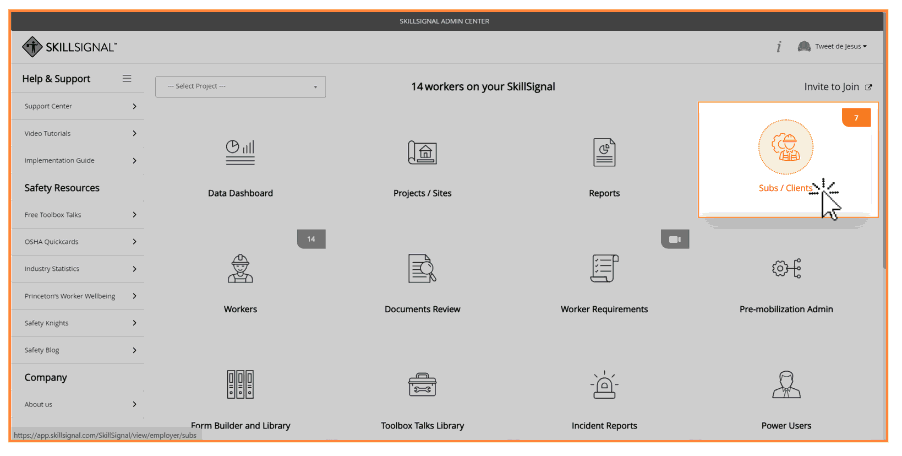Open the Incident Reports siren icon
The image size is (902, 456).
click(x=604, y=385)
